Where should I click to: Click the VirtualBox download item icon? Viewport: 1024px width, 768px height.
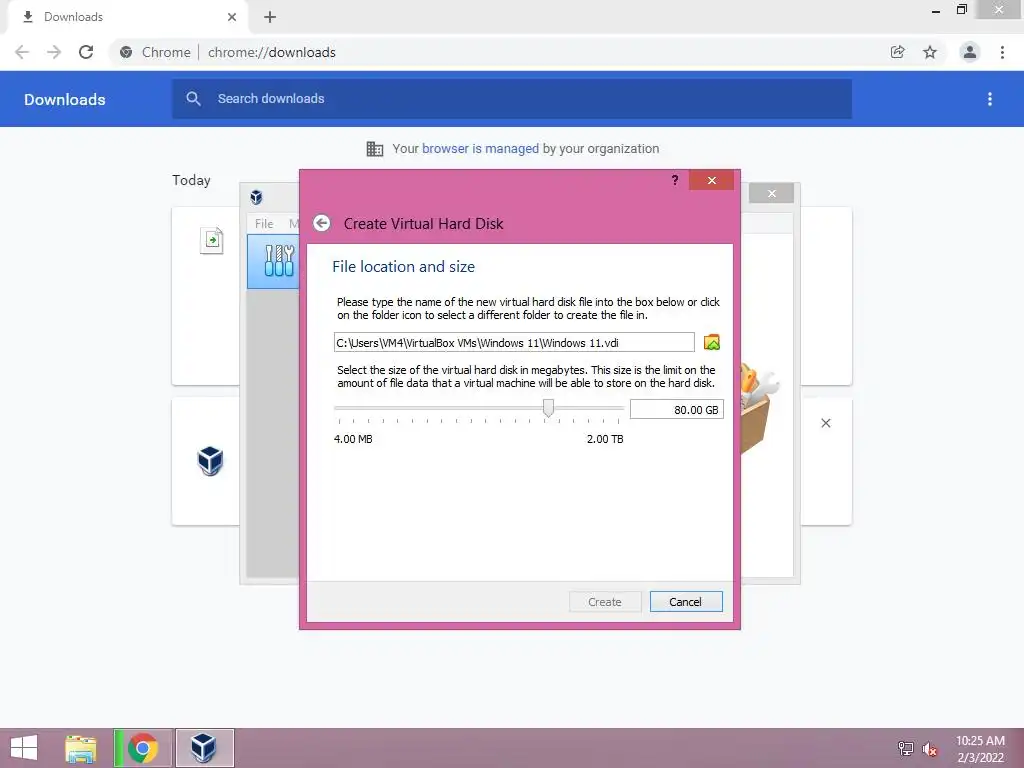click(210, 461)
